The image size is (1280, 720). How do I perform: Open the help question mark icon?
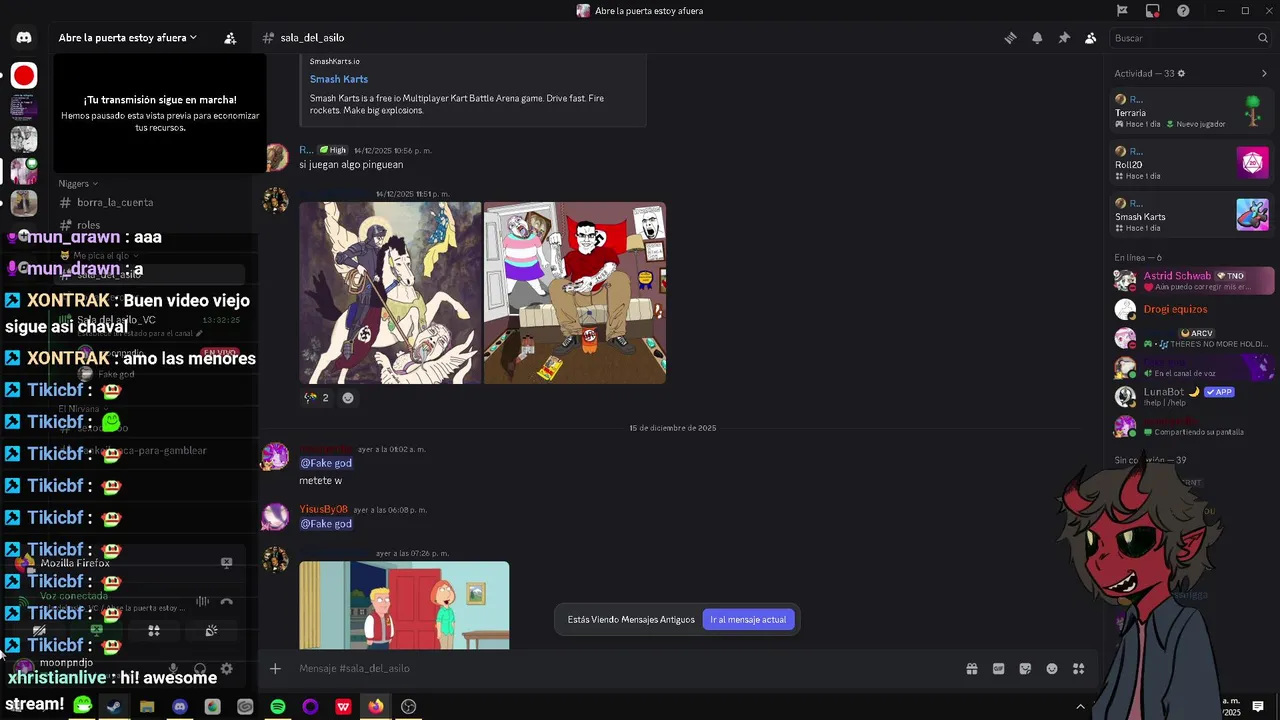click(x=1183, y=11)
